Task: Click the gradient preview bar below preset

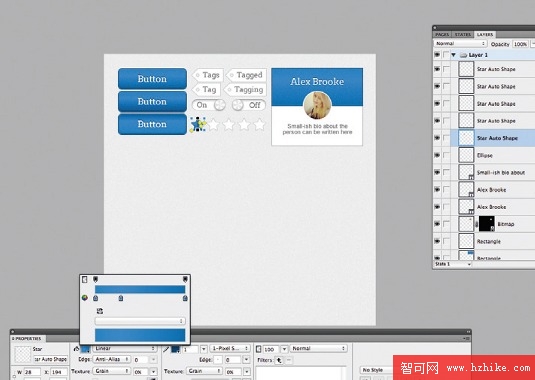Action: tap(140, 335)
